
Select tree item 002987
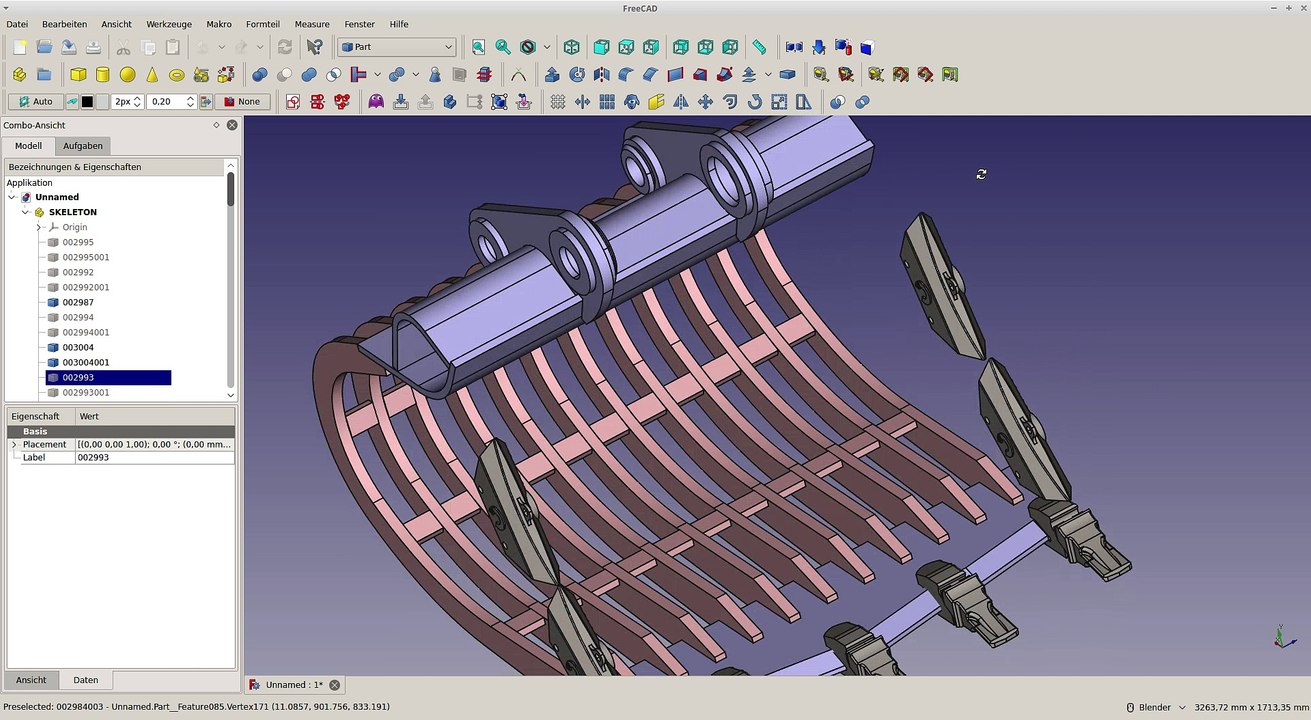[x=78, y=302]
